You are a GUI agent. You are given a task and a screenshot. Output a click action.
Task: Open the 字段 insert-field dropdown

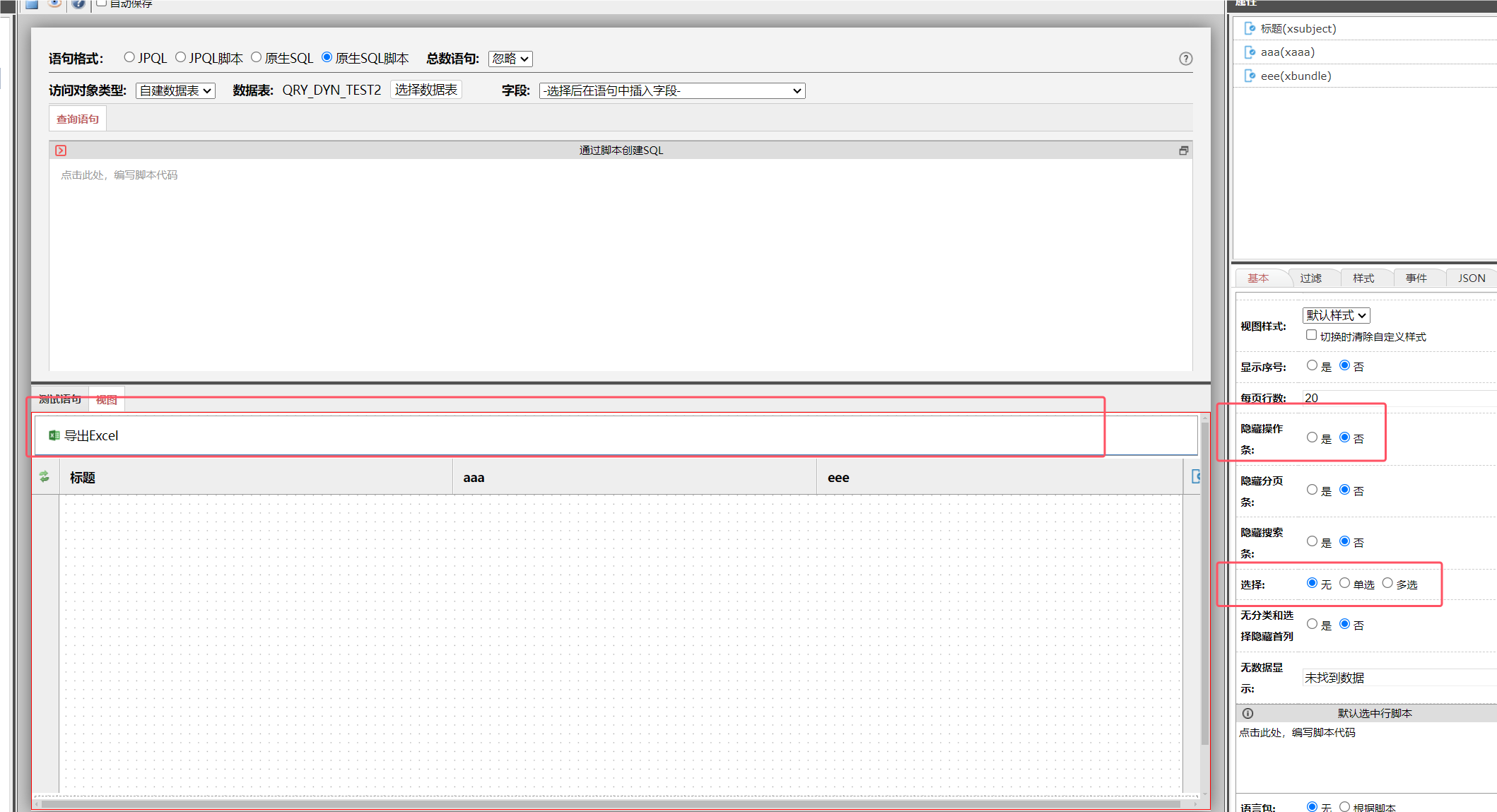click(671, 90)
